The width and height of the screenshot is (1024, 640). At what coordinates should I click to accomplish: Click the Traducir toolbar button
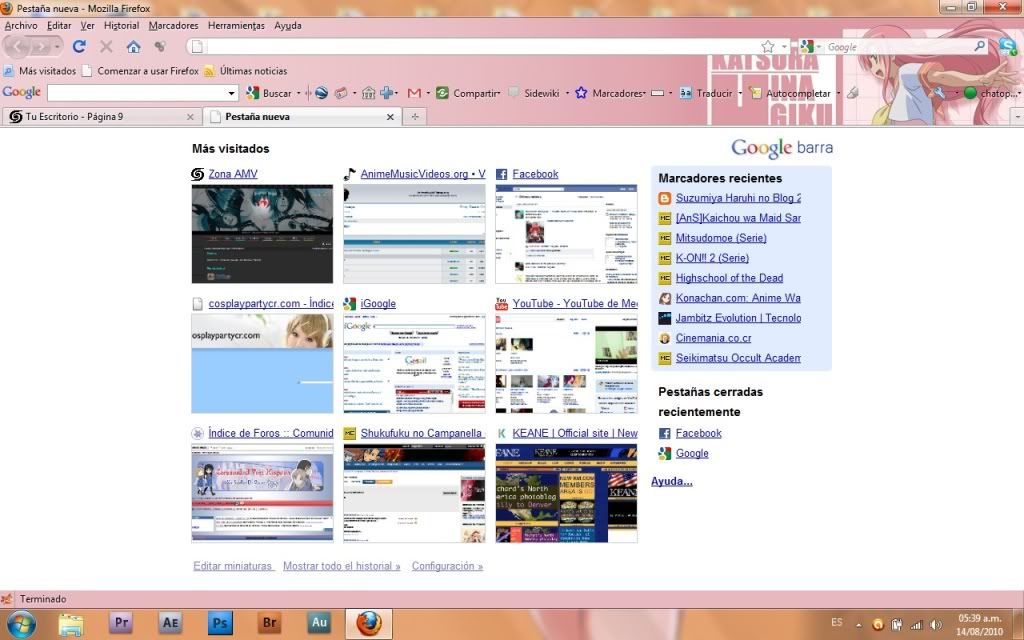[706, 93]
